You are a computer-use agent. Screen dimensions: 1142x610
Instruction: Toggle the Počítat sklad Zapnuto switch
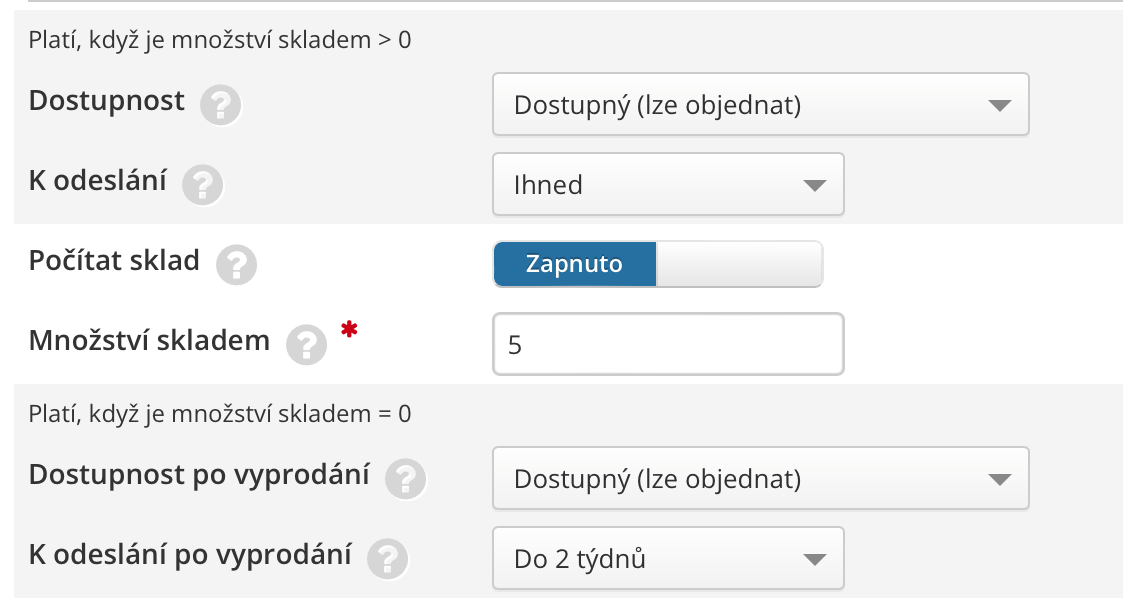(x=574, y=264)
